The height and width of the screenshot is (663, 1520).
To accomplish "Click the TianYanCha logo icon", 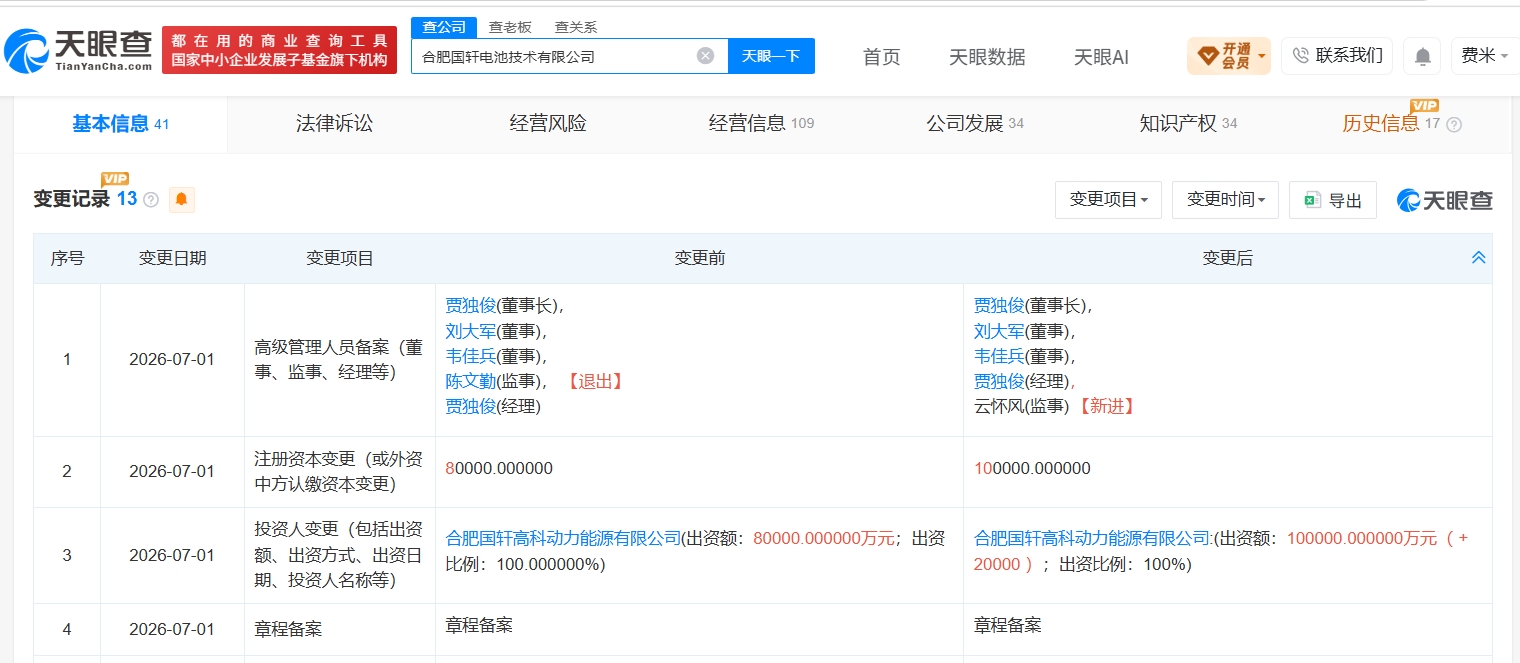I will [x=27, y=50].
